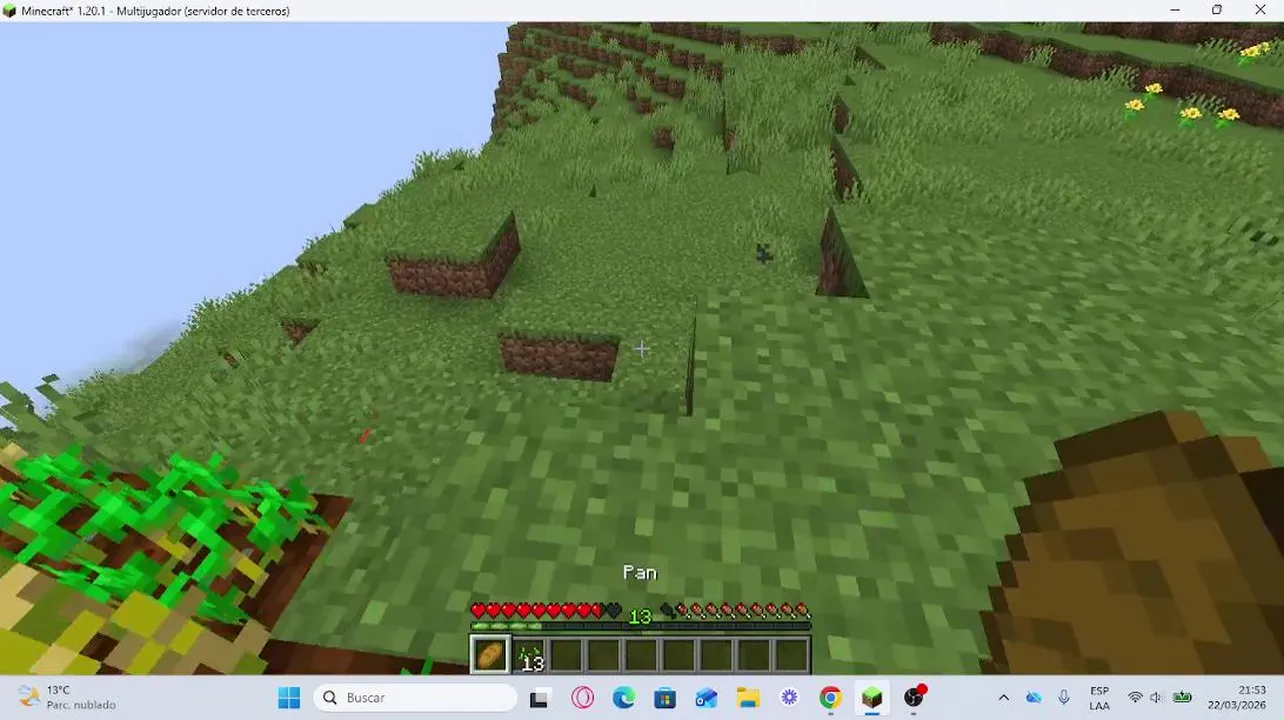The height and width of the screenshot is (720, 1284).
Task: Open File Explorer from the taskbar
Action: click(x=748, y=698)
